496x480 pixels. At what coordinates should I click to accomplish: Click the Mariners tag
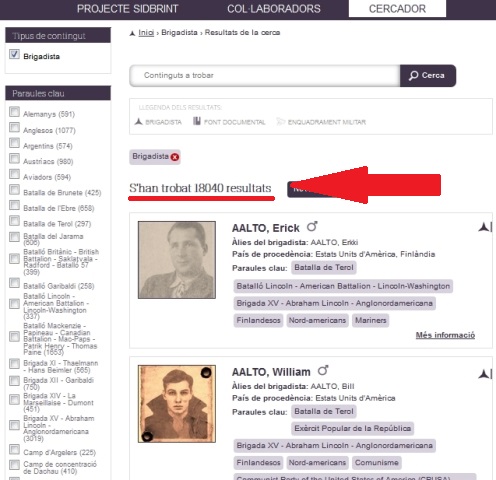click(x=370, y=321)
